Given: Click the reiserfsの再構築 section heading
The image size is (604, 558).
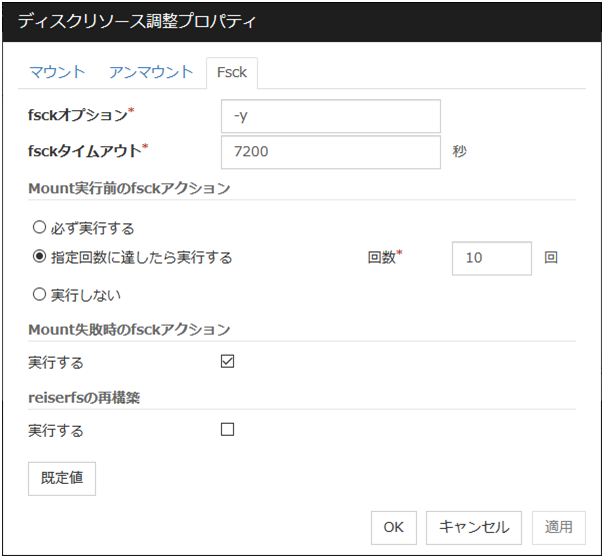Looking at the screenshot, I should [86, 397].
